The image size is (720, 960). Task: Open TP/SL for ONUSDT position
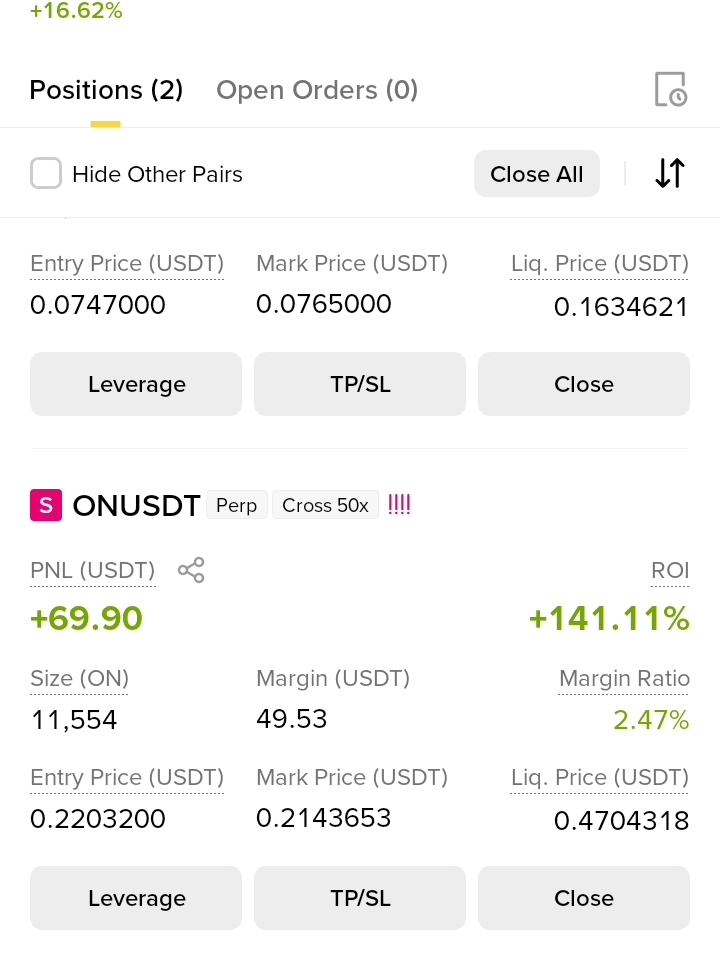tap(360, 898)
